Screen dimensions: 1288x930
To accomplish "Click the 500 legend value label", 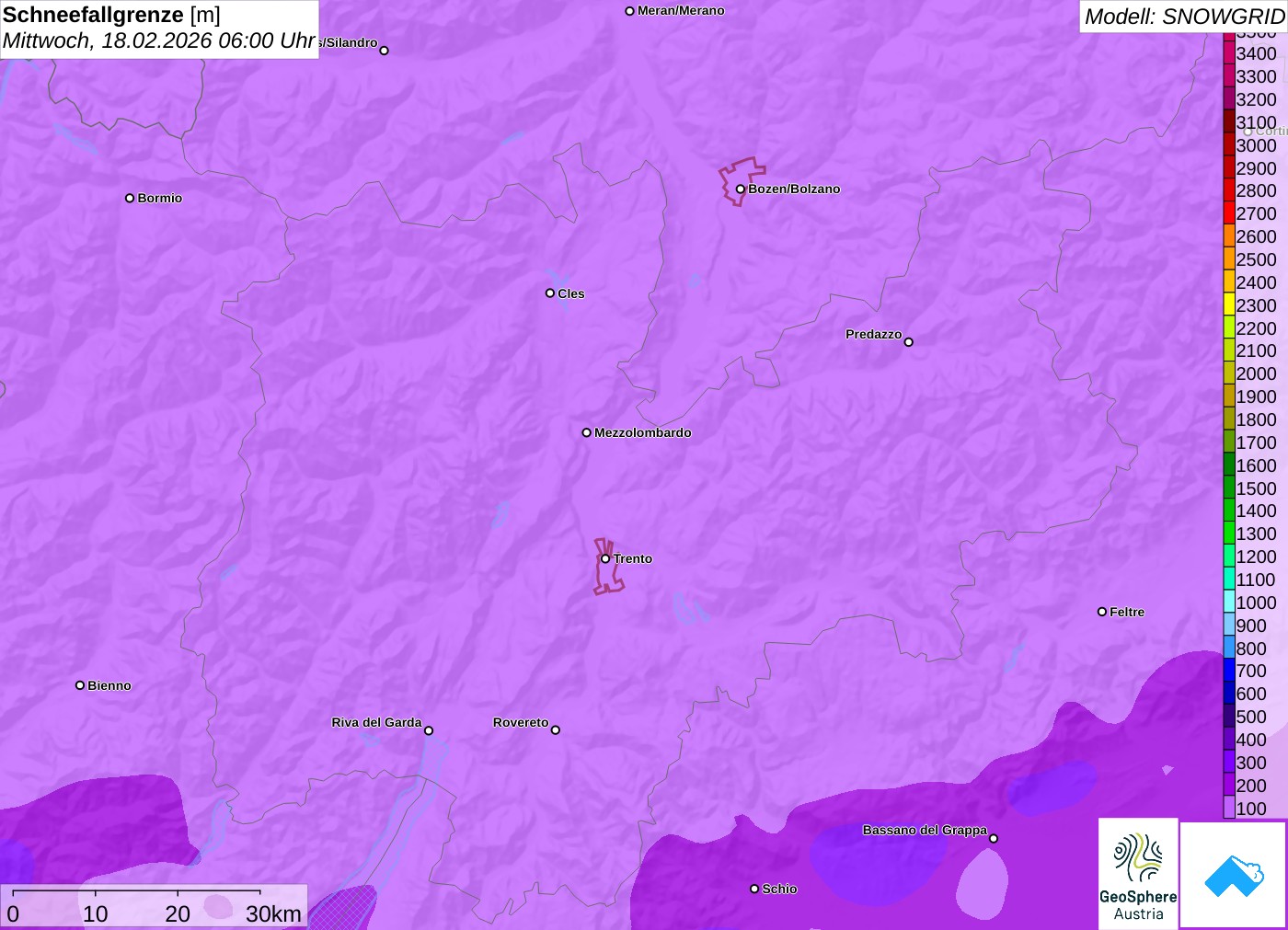I will click(x=1251, y=717).
